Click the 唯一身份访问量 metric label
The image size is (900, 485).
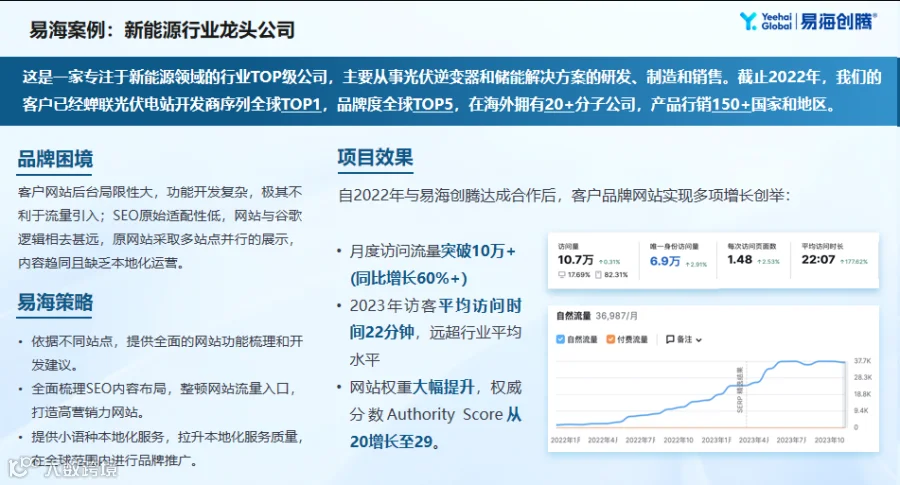[674, 246]
